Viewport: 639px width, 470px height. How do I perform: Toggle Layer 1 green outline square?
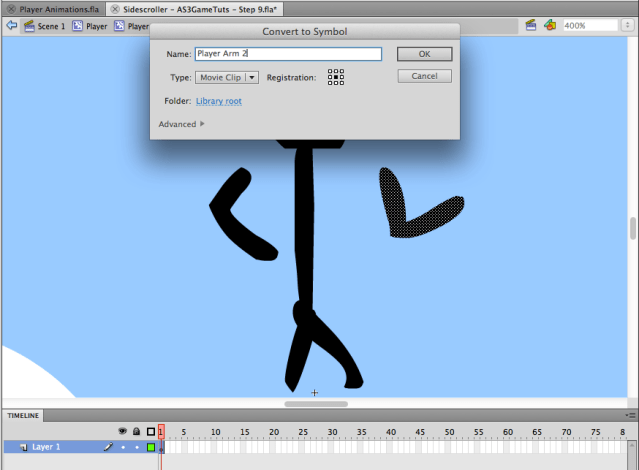pos(151,447)
